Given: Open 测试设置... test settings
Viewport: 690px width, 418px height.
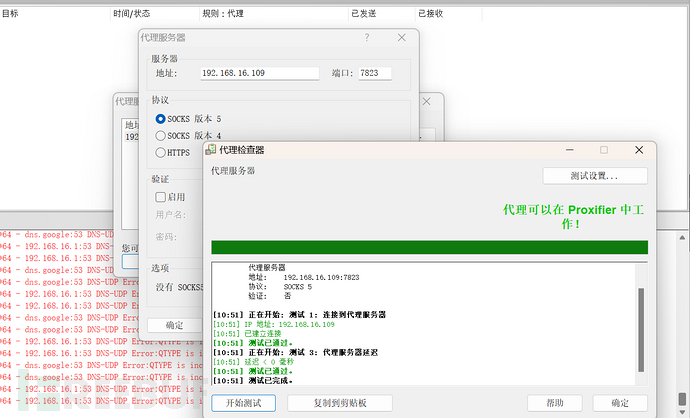Looking at the screenshot, I should (595, 176).
